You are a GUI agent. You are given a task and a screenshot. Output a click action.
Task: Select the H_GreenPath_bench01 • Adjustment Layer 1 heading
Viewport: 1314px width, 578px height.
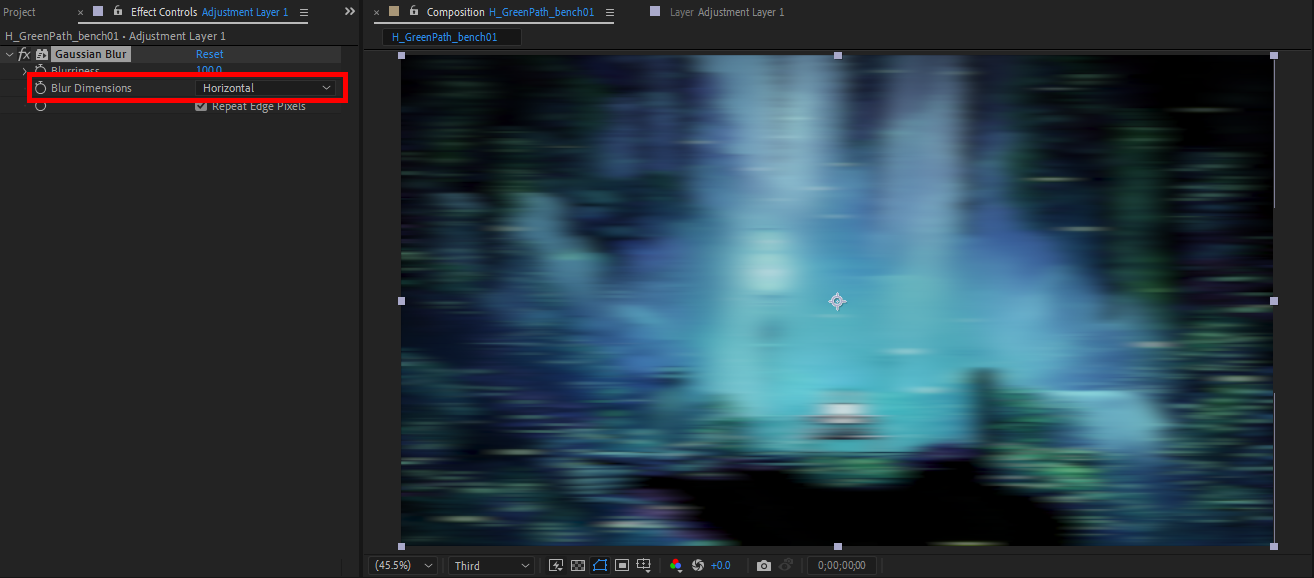(x=116, y=36)
